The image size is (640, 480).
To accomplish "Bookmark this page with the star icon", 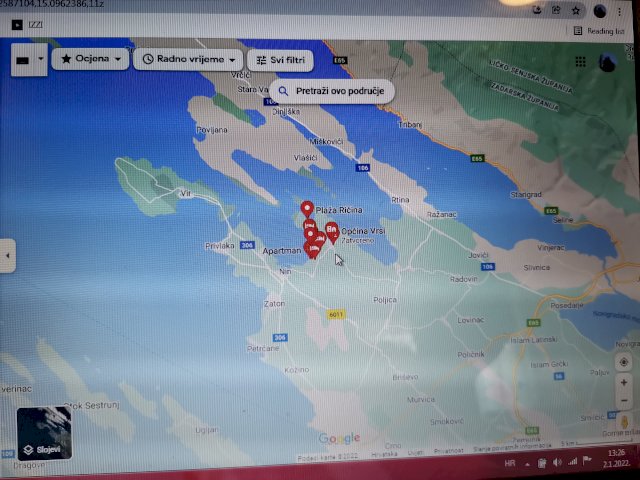I will tap(576, 11).
